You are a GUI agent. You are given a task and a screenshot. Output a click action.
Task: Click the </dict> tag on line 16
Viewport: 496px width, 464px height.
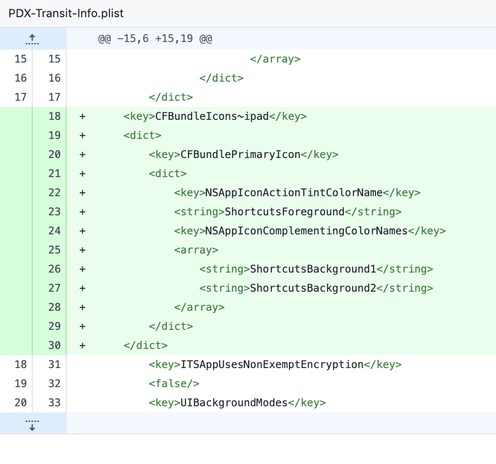pyautogui.click(x=222, y=78)
